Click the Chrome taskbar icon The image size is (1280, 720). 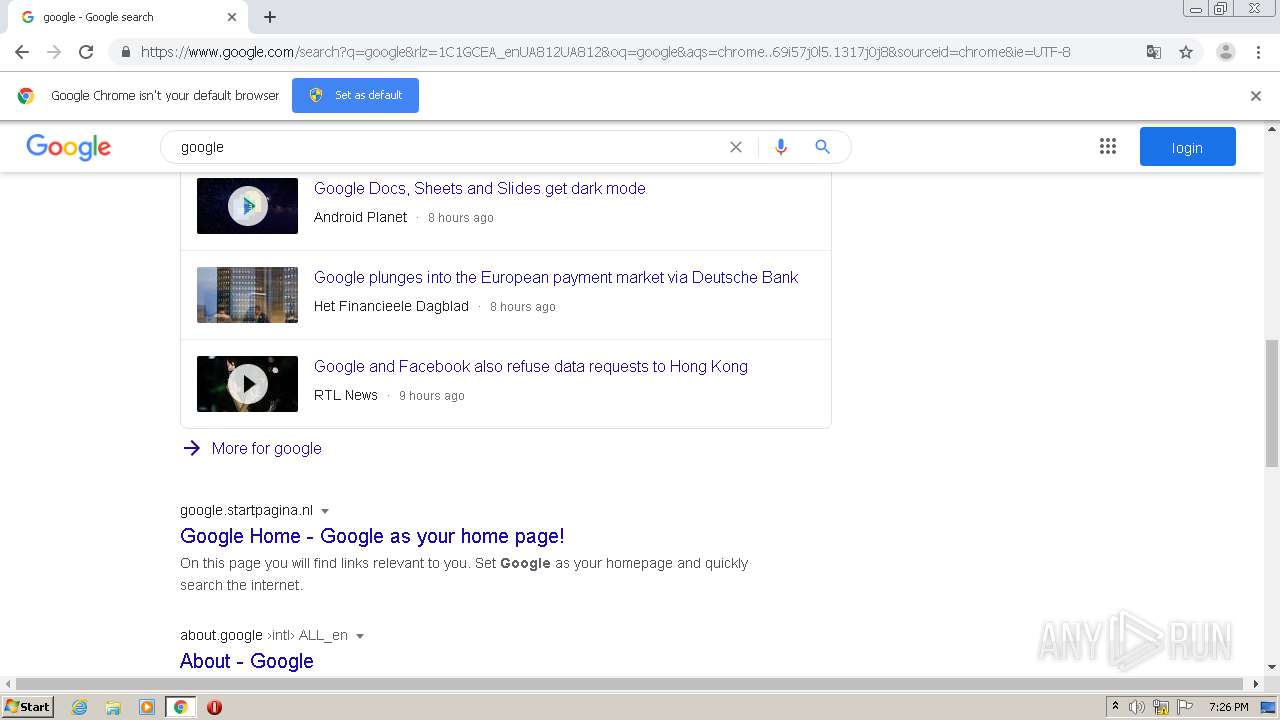[180, 707]
